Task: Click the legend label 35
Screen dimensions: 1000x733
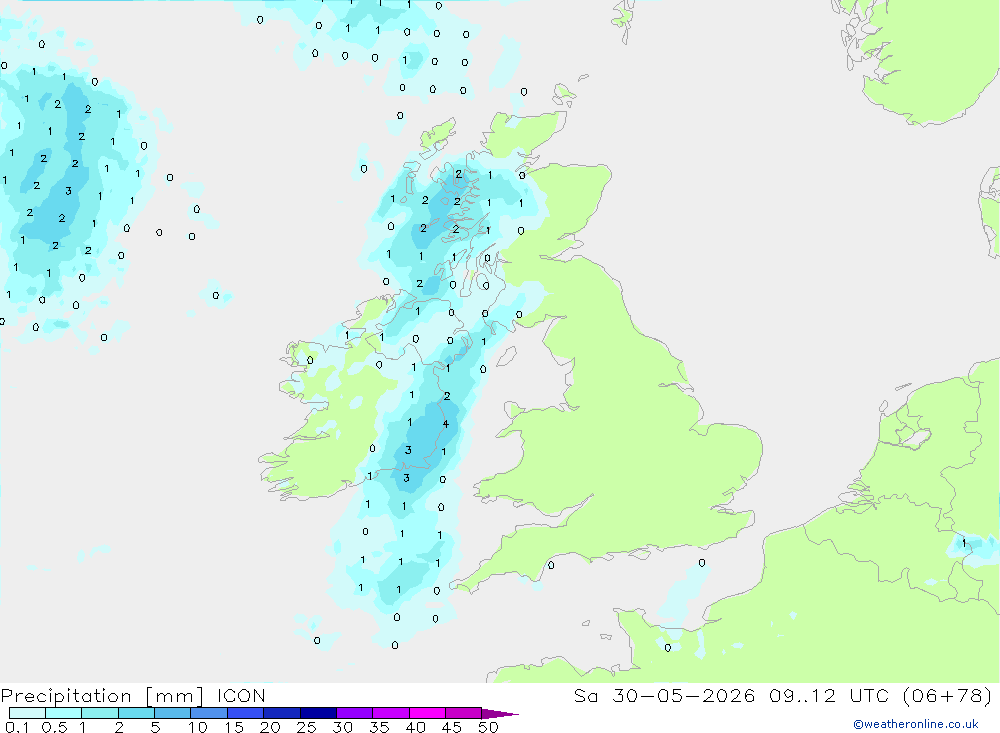Action: (x=379, y=727)
